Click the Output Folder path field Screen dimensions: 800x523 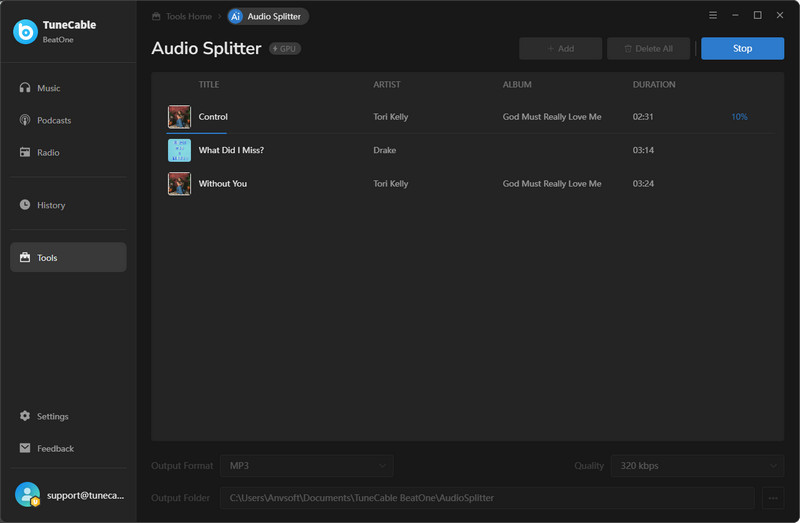point(487,497)
